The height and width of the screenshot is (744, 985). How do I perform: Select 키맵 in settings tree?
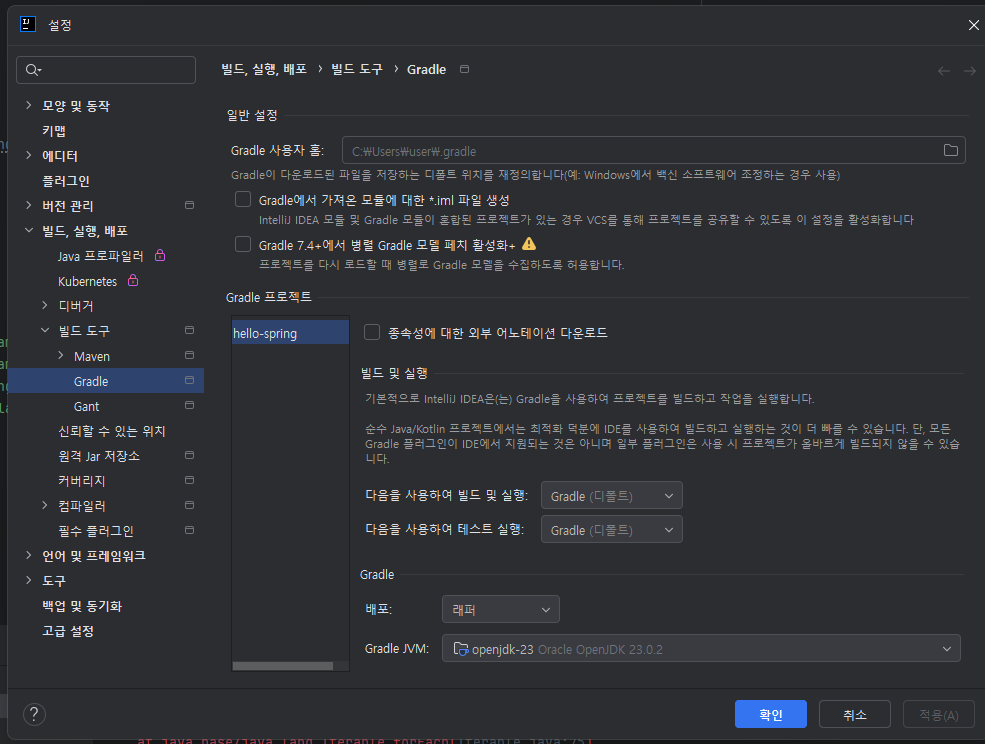54,131
